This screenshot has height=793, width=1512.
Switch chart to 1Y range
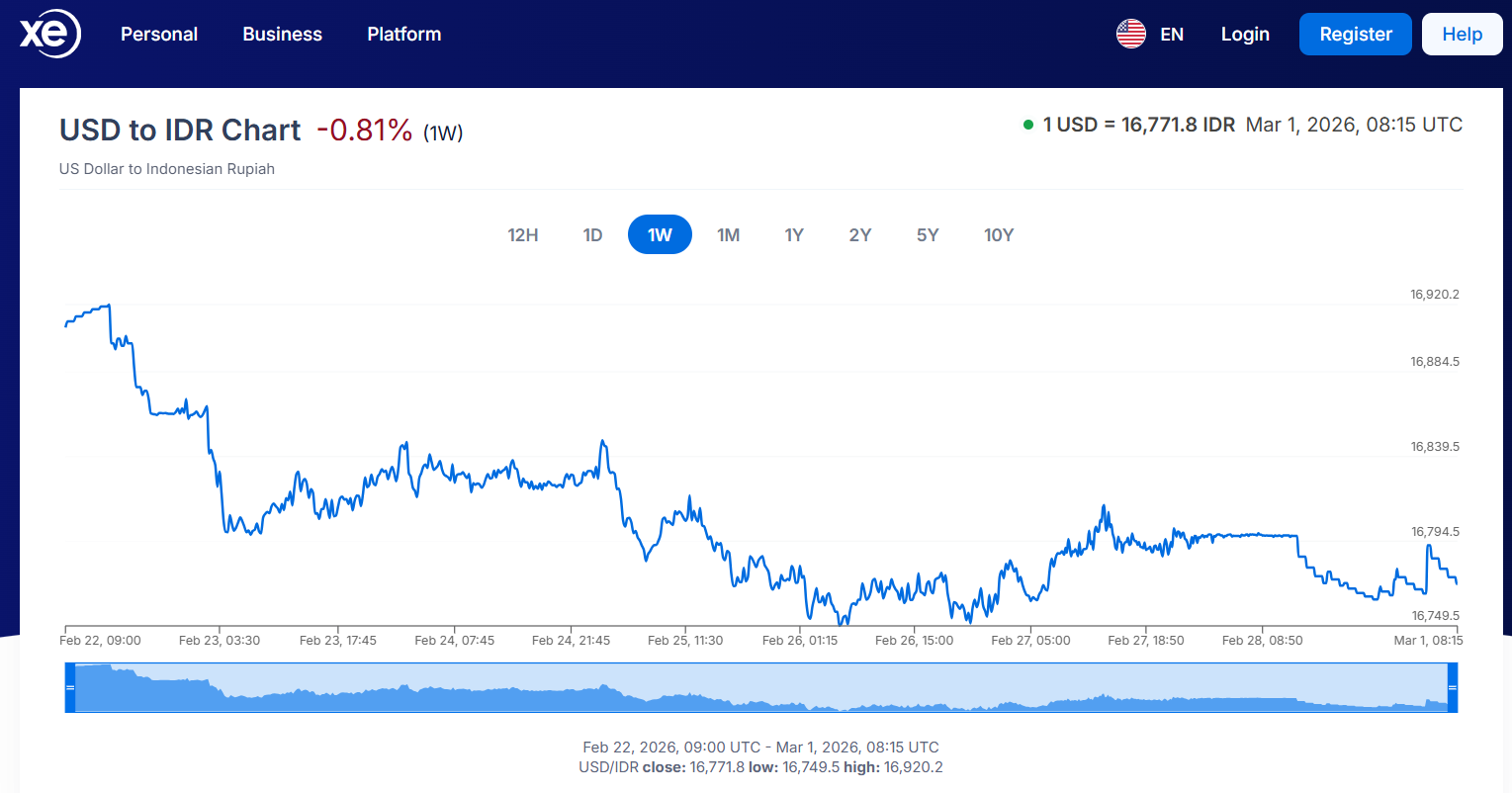pos(794,235)
